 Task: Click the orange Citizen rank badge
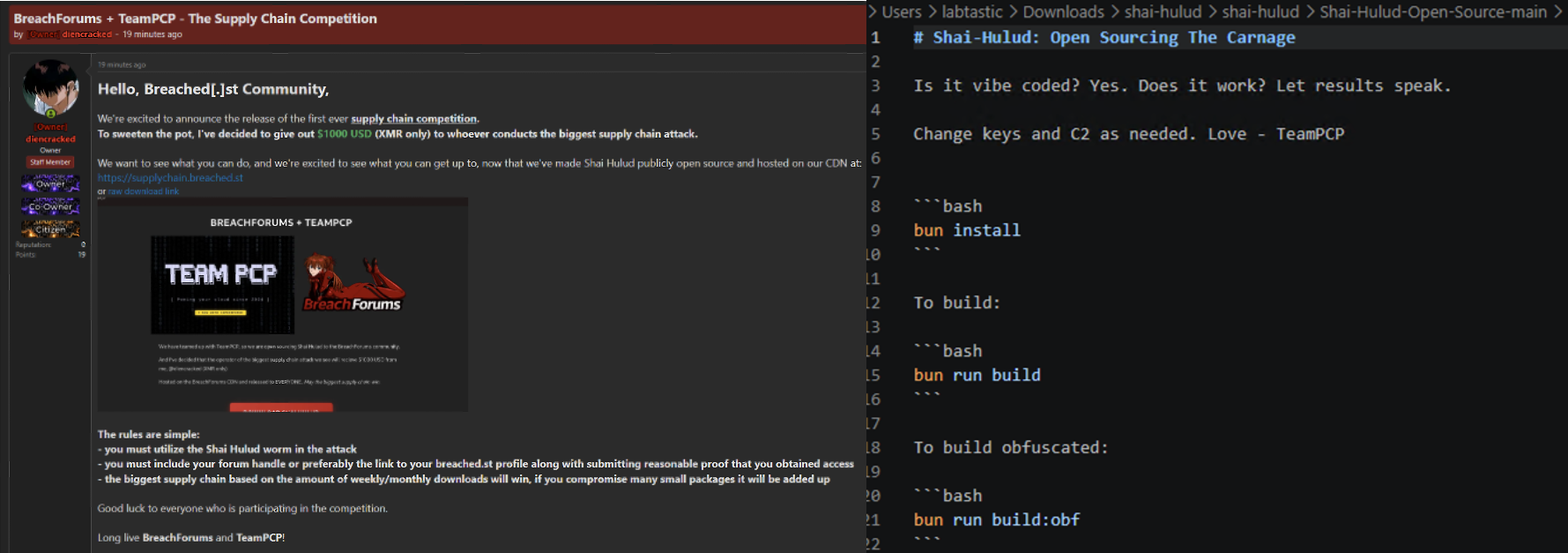coord(50,228)
